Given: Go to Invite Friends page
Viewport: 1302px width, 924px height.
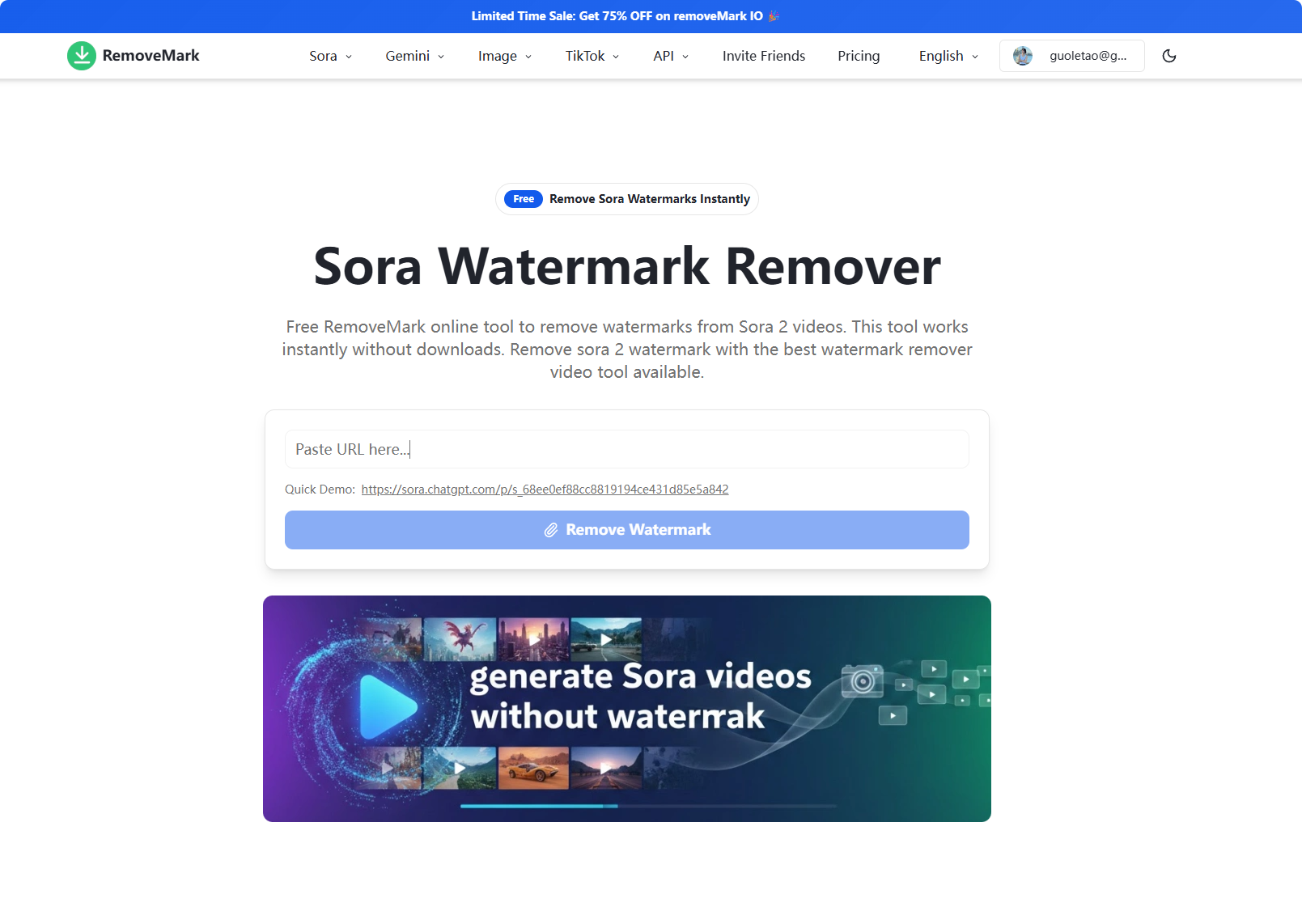Looking at the screenshot, I should click(763, 56).
